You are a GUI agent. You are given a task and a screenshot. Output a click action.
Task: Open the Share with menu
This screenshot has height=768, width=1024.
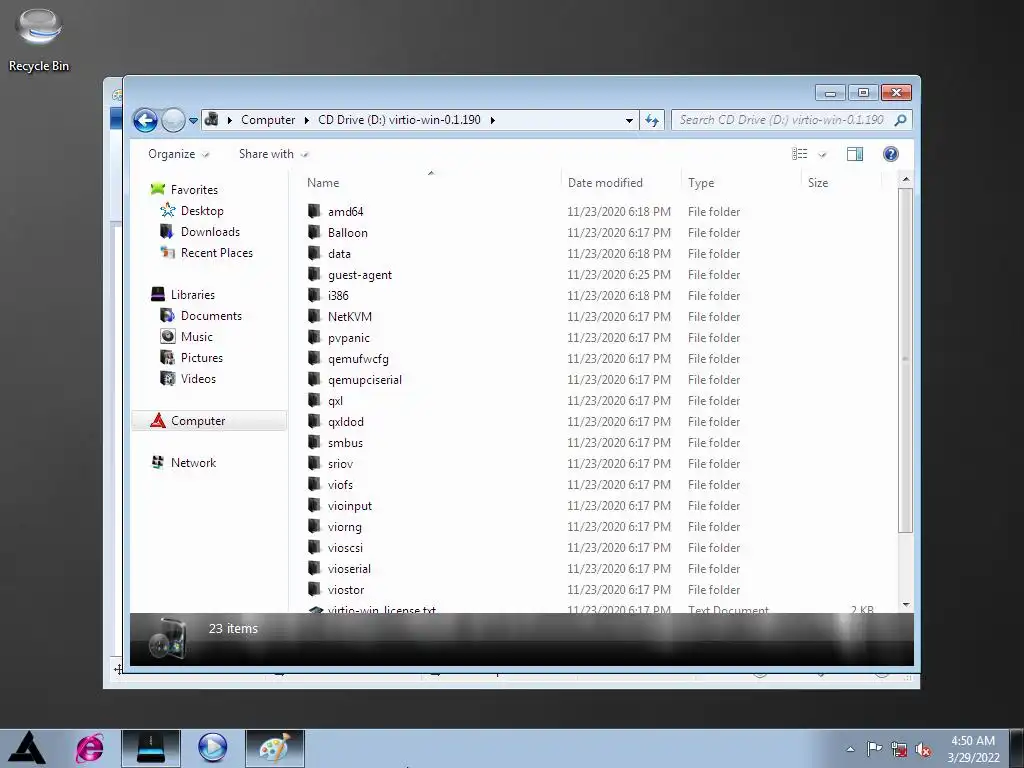(x=273, y=154)
